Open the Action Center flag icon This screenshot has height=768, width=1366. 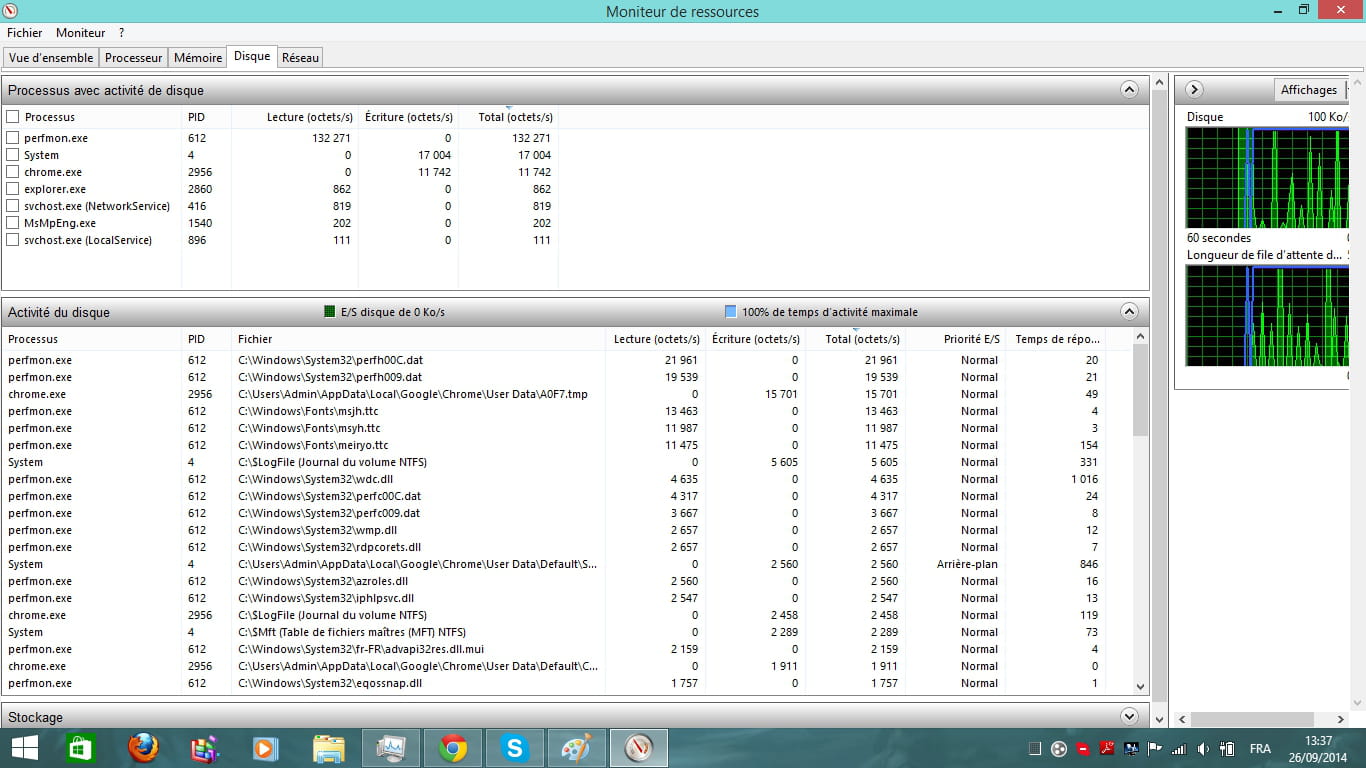pos(1155,749)
